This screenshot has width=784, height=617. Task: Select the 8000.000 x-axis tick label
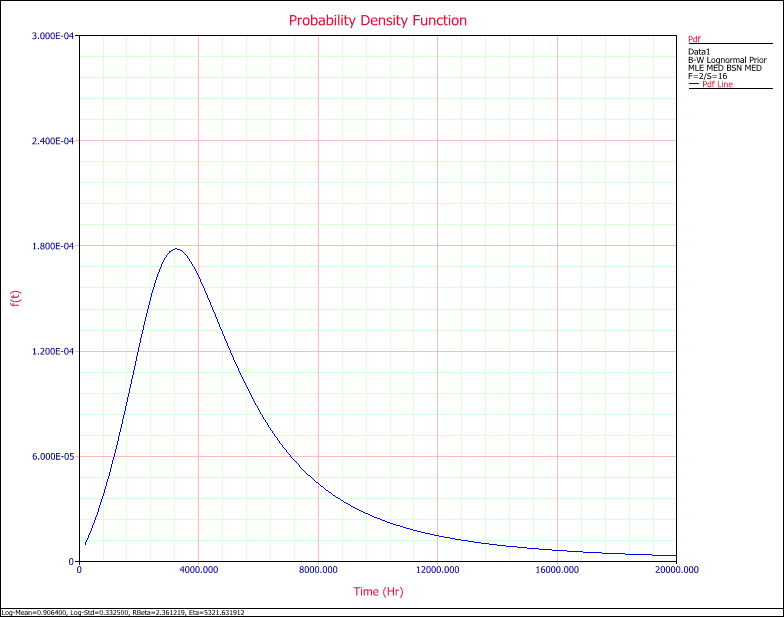(x=318, y=571)
